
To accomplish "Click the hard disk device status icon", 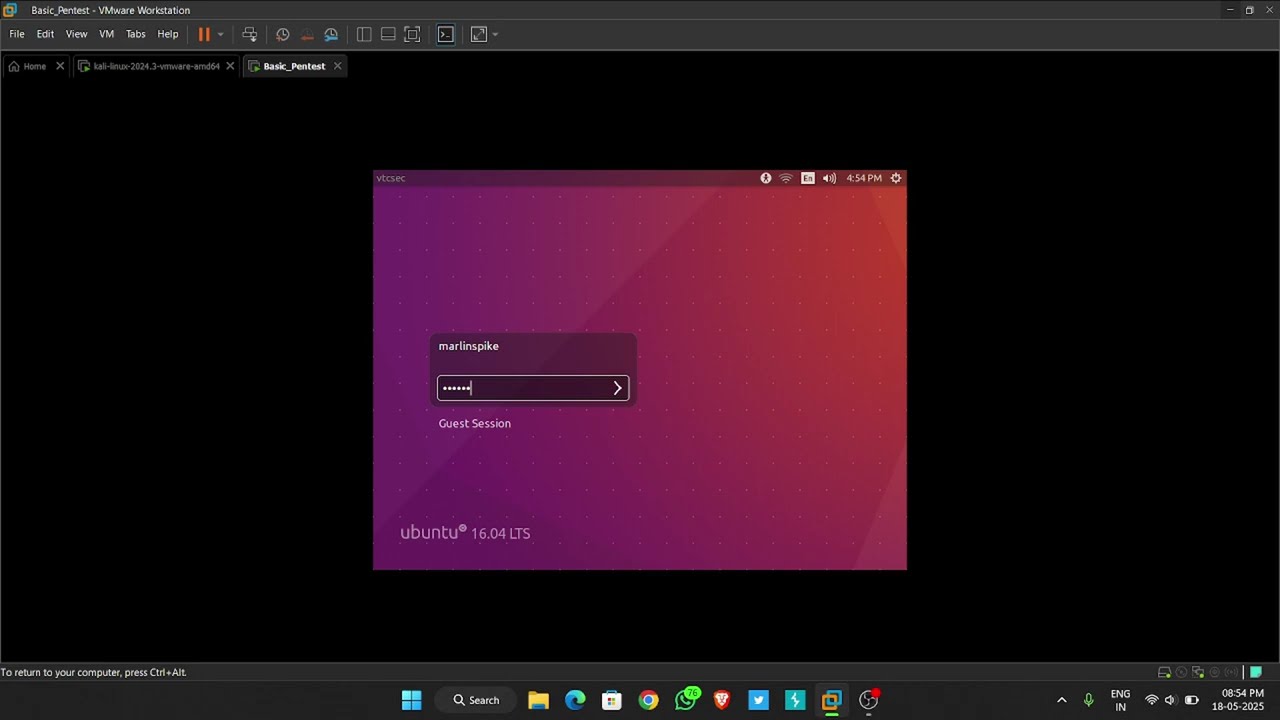I will click(1164, 672).
